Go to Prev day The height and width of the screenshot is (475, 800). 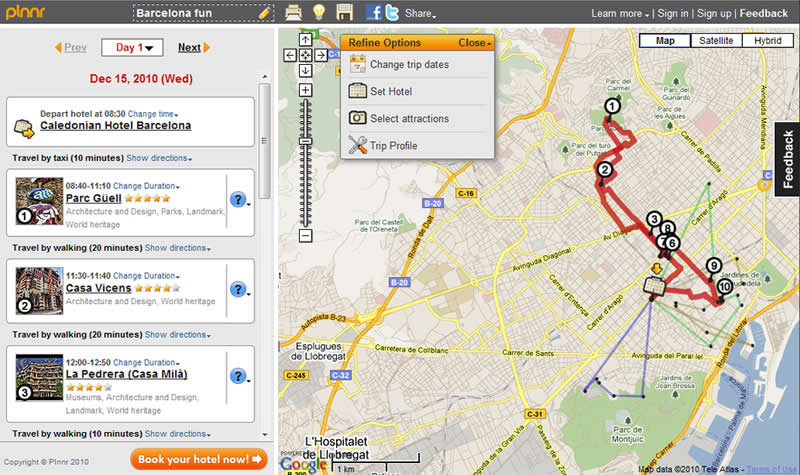[71, 47]
